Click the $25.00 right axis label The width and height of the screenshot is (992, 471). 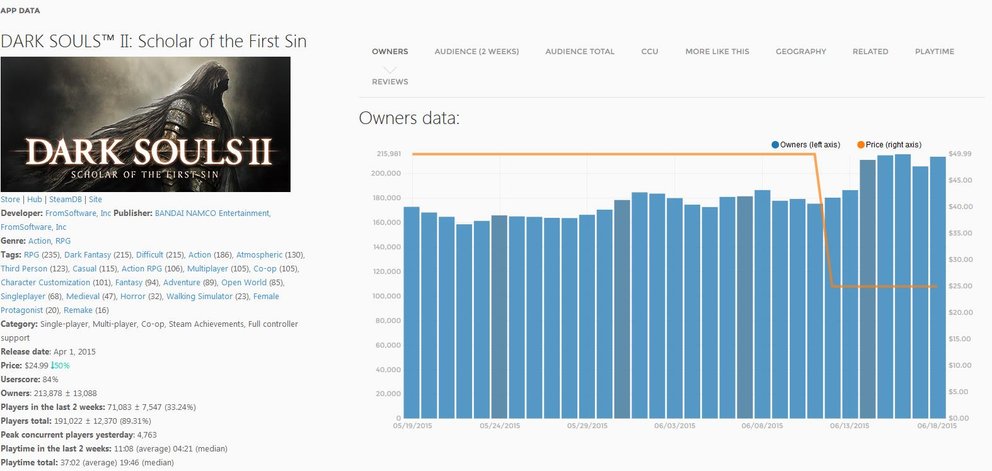(x=960, y=286)
